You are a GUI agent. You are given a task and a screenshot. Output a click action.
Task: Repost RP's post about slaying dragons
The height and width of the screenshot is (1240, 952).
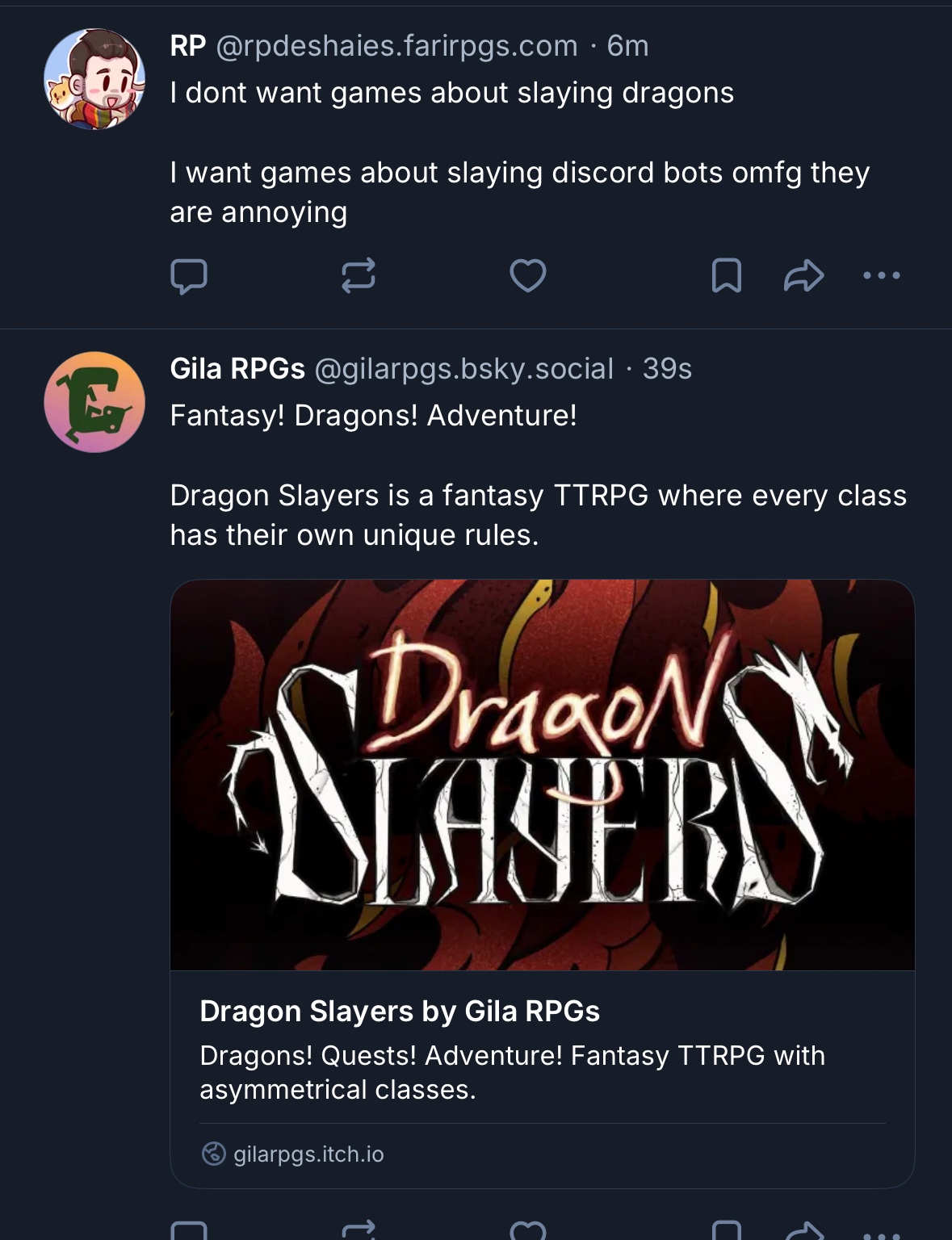click(x=359, y=276)
